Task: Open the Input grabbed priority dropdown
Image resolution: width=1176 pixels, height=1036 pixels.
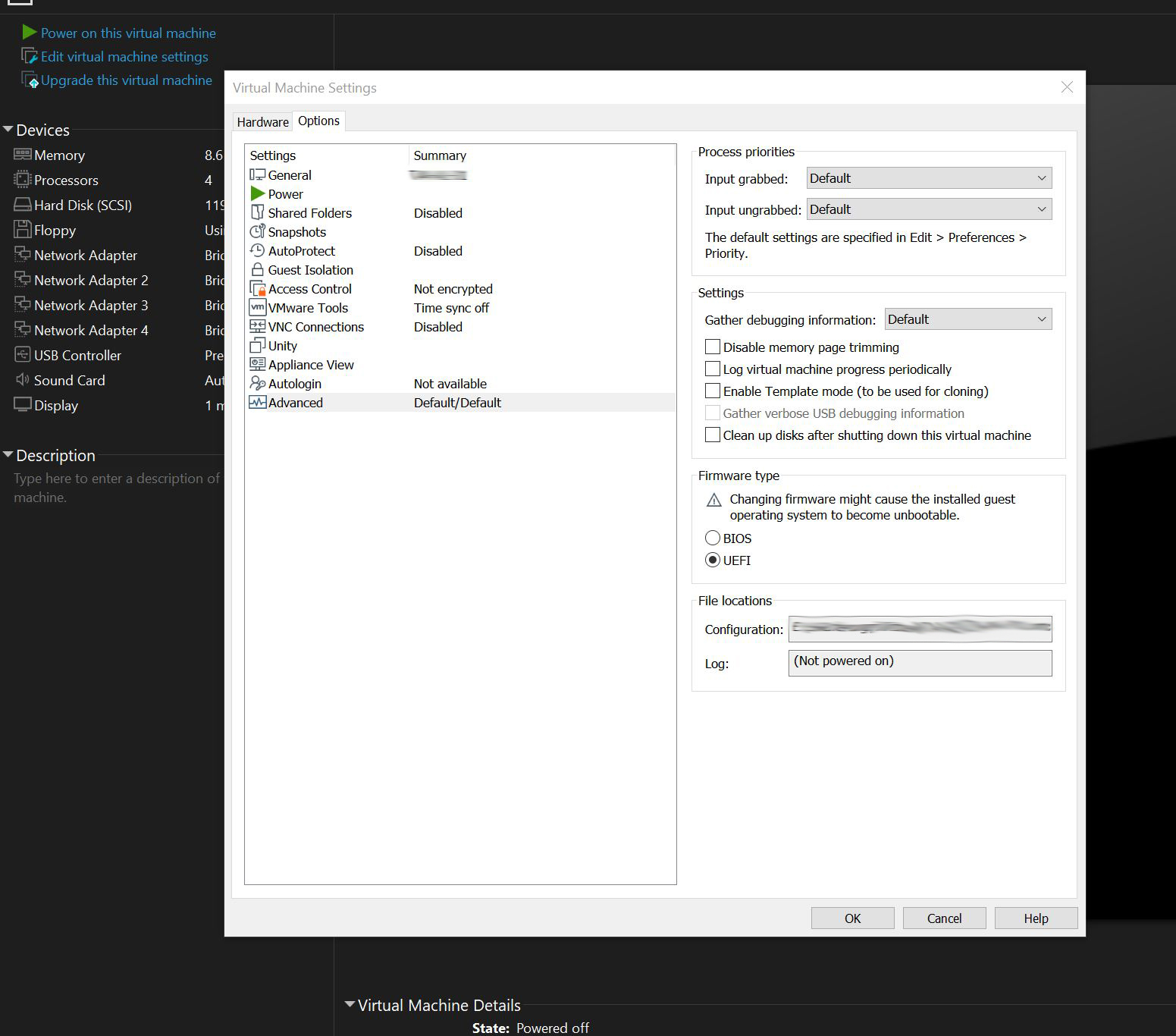Action: [x=929, y=178]
